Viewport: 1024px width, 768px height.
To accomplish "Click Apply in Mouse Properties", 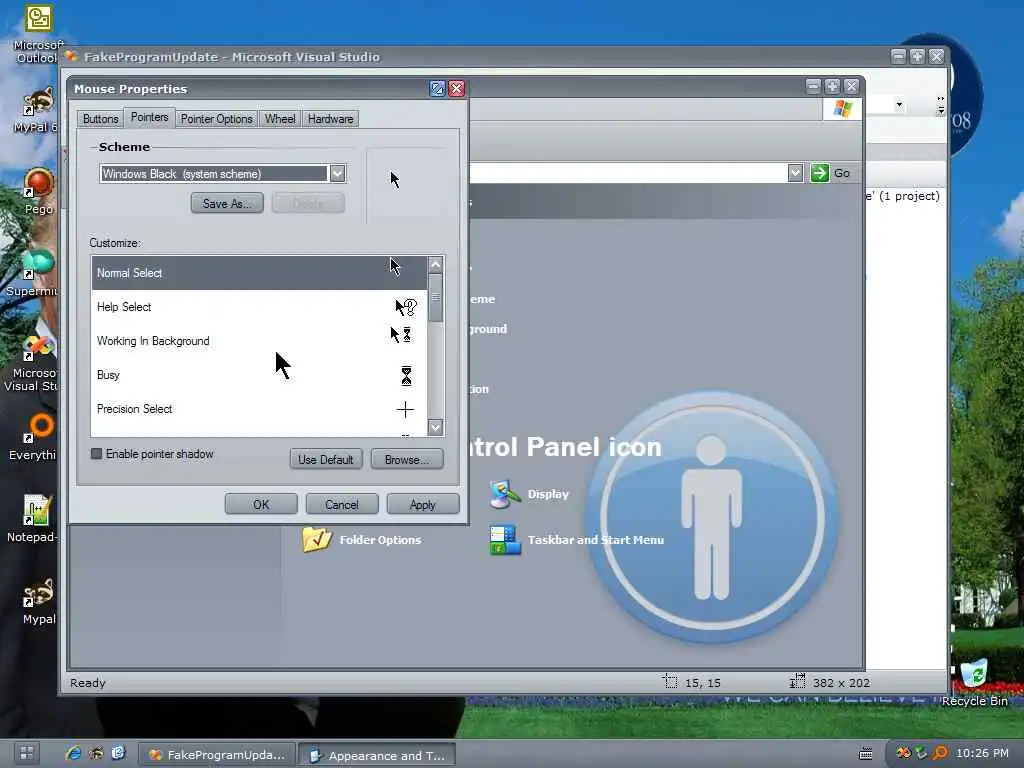I will click(x=423, y=504).
